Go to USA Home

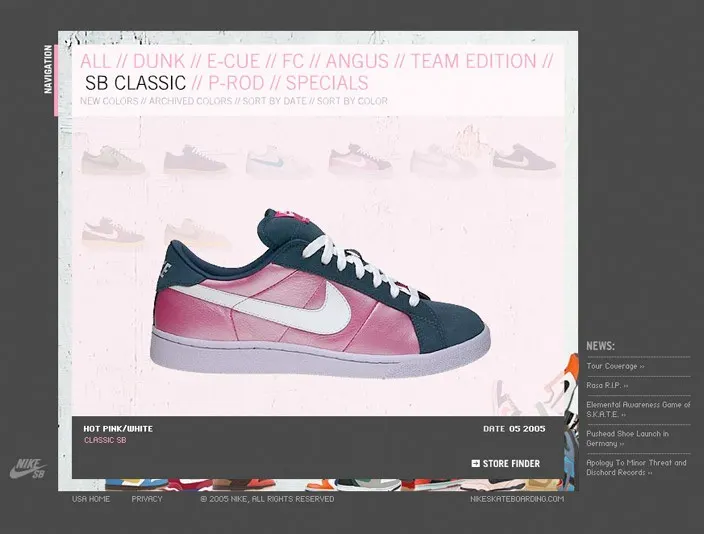coord(91,499)
